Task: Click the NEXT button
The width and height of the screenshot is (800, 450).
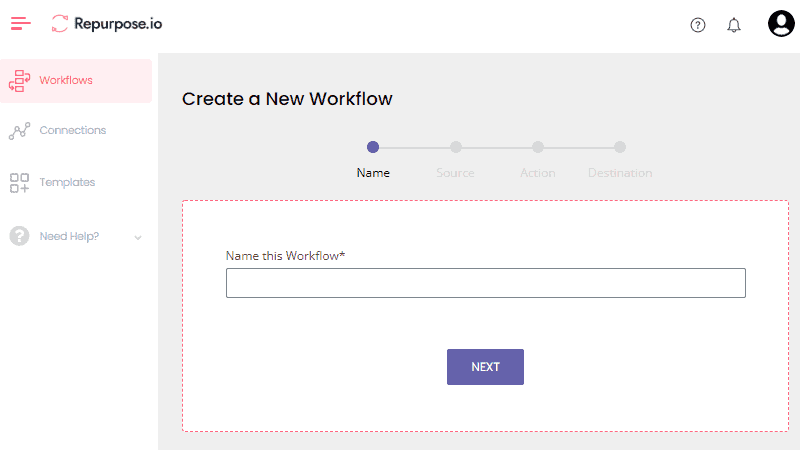Action: (x=485, y=367)
